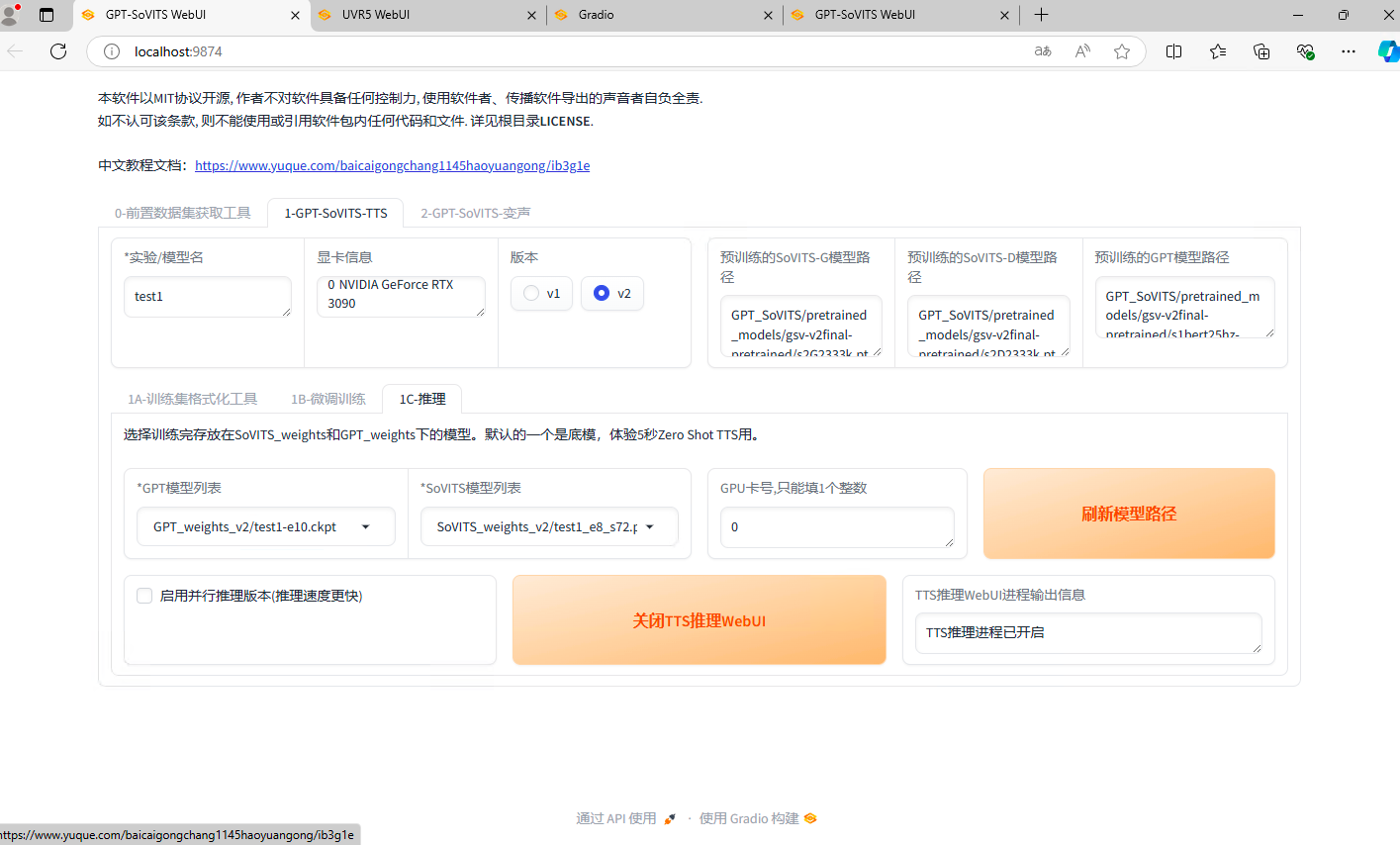Click the translate page icon in address bar
The height and width of the screenshot is (845, 1400).
tap(1043, 51)
